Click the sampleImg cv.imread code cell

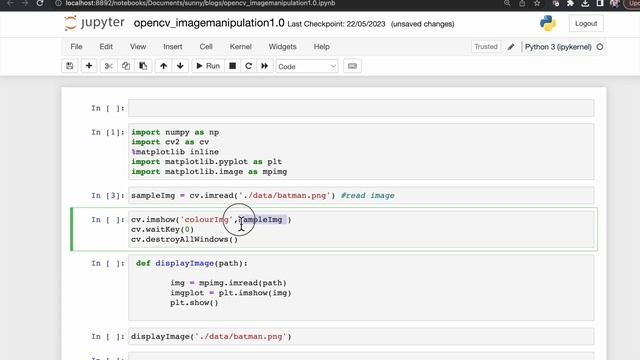[x=361, y=196]
